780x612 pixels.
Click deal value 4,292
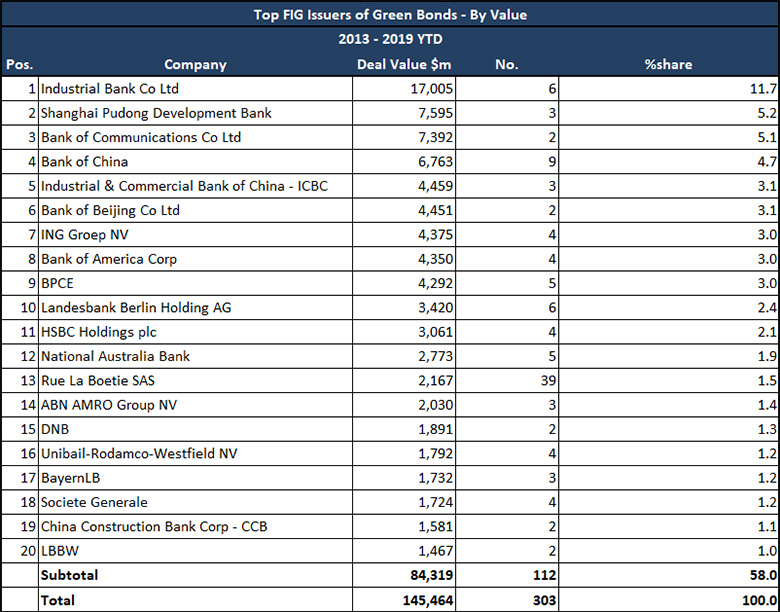pos(404,284)
